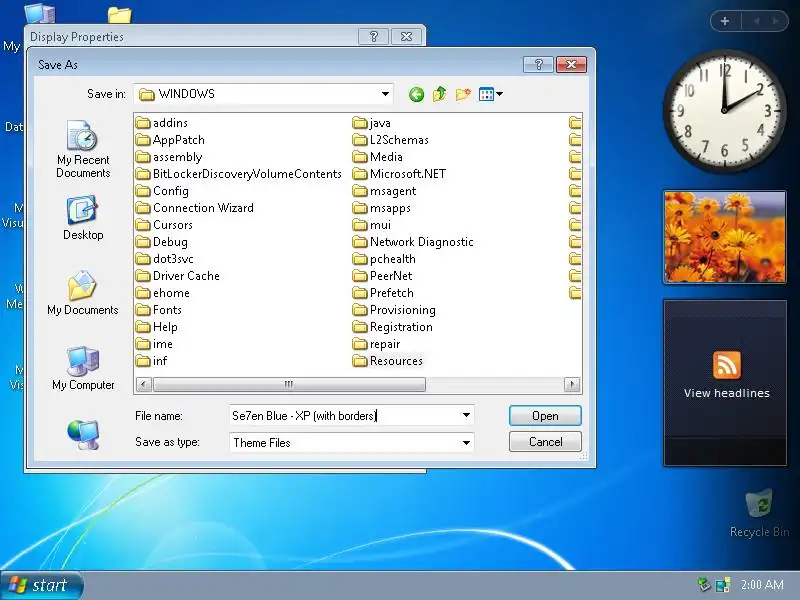The image size is (800, 600).
Task: Select My Computer in the places bar
Action: [83, 368]
